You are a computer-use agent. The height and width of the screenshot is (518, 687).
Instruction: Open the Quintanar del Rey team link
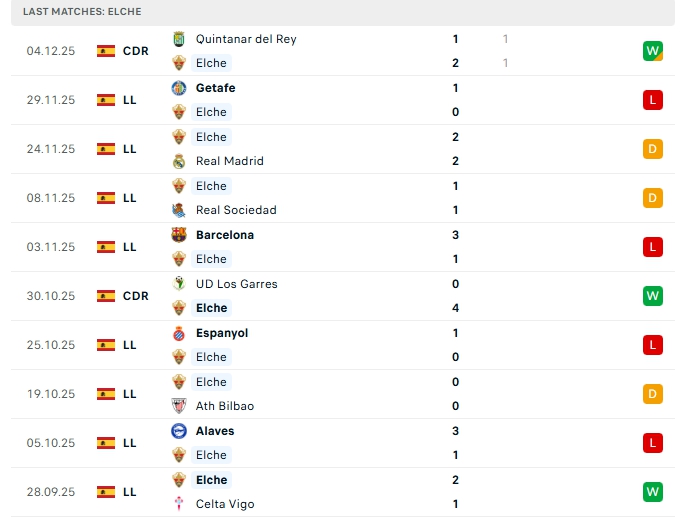(246, 39)
